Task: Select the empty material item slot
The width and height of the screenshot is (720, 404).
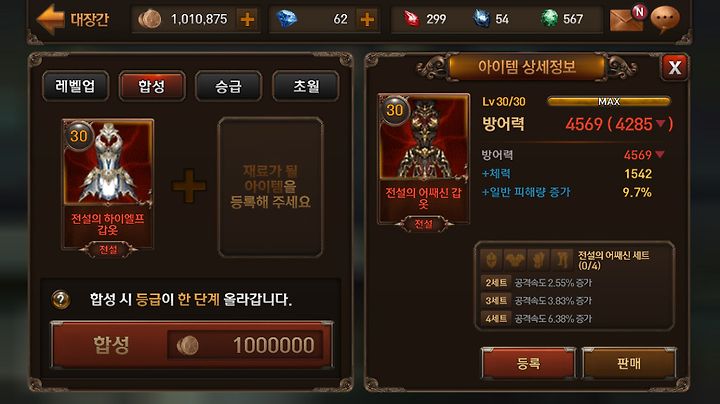Action: click(270, 187)
